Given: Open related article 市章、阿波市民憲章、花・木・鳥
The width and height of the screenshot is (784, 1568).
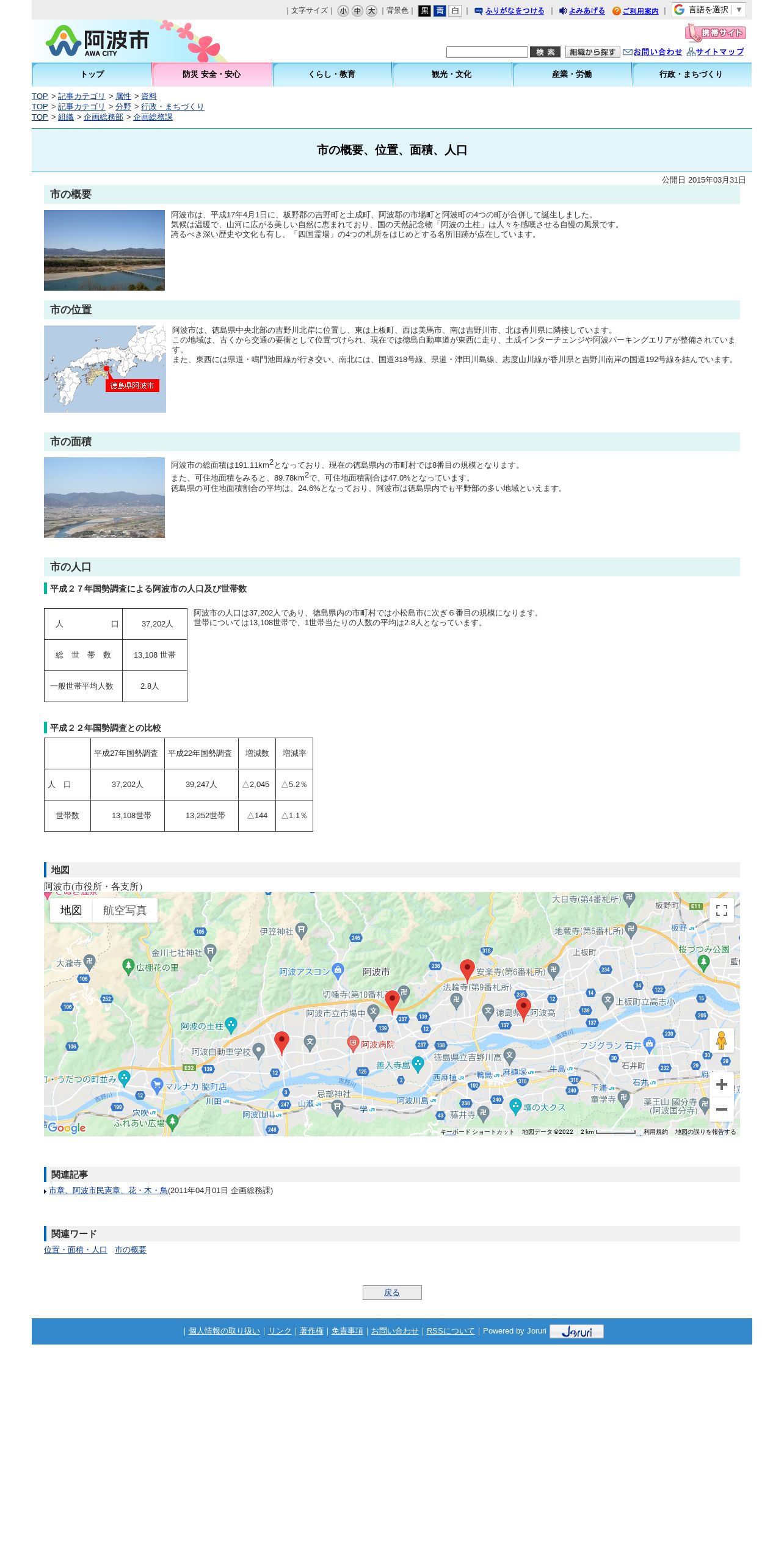Looking at the screenshot, I should (x=108, y=1190).
